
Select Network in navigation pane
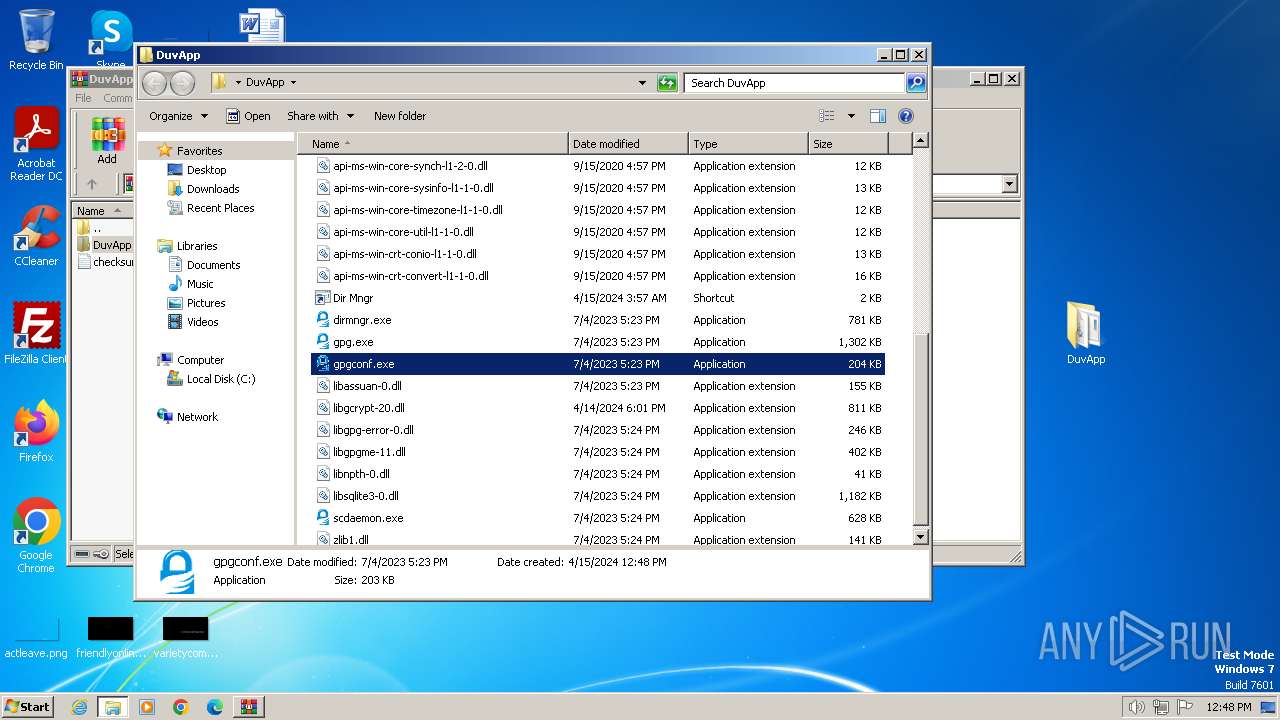(197, 417)
